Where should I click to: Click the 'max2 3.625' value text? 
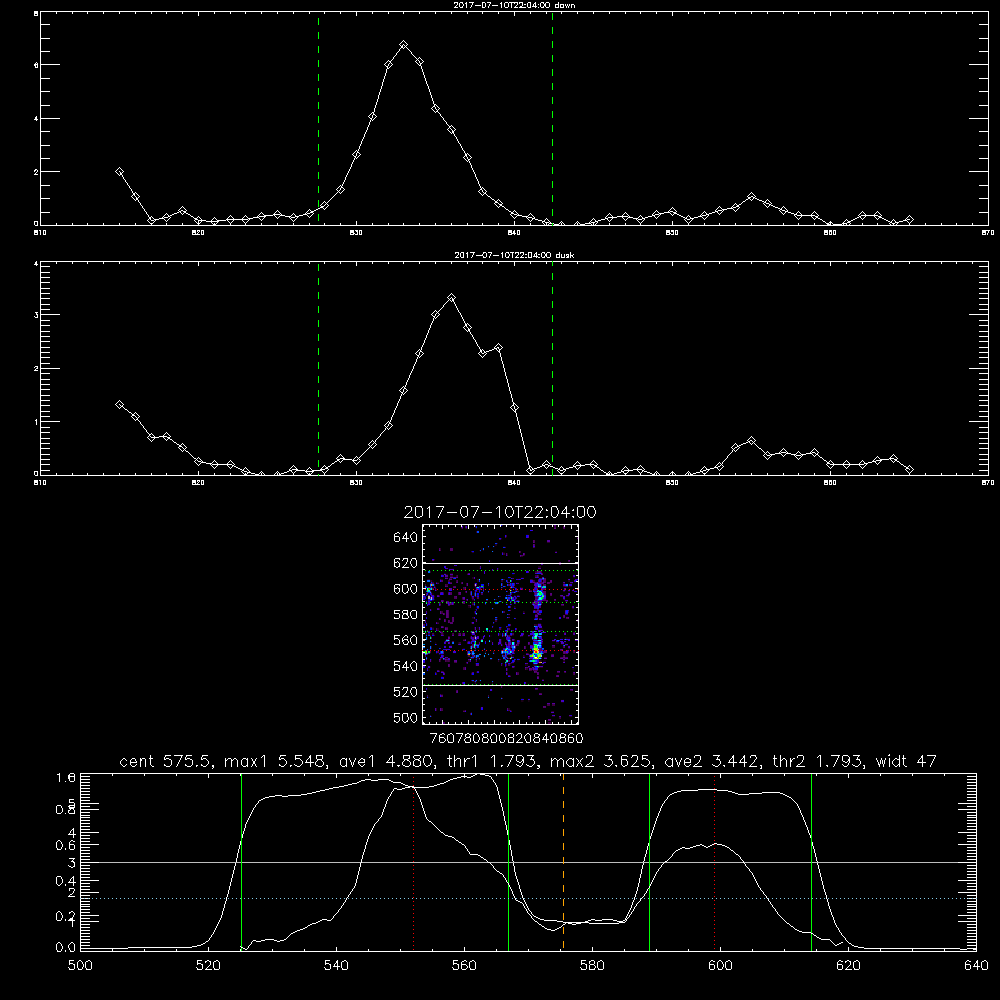[x=601, y=761]
